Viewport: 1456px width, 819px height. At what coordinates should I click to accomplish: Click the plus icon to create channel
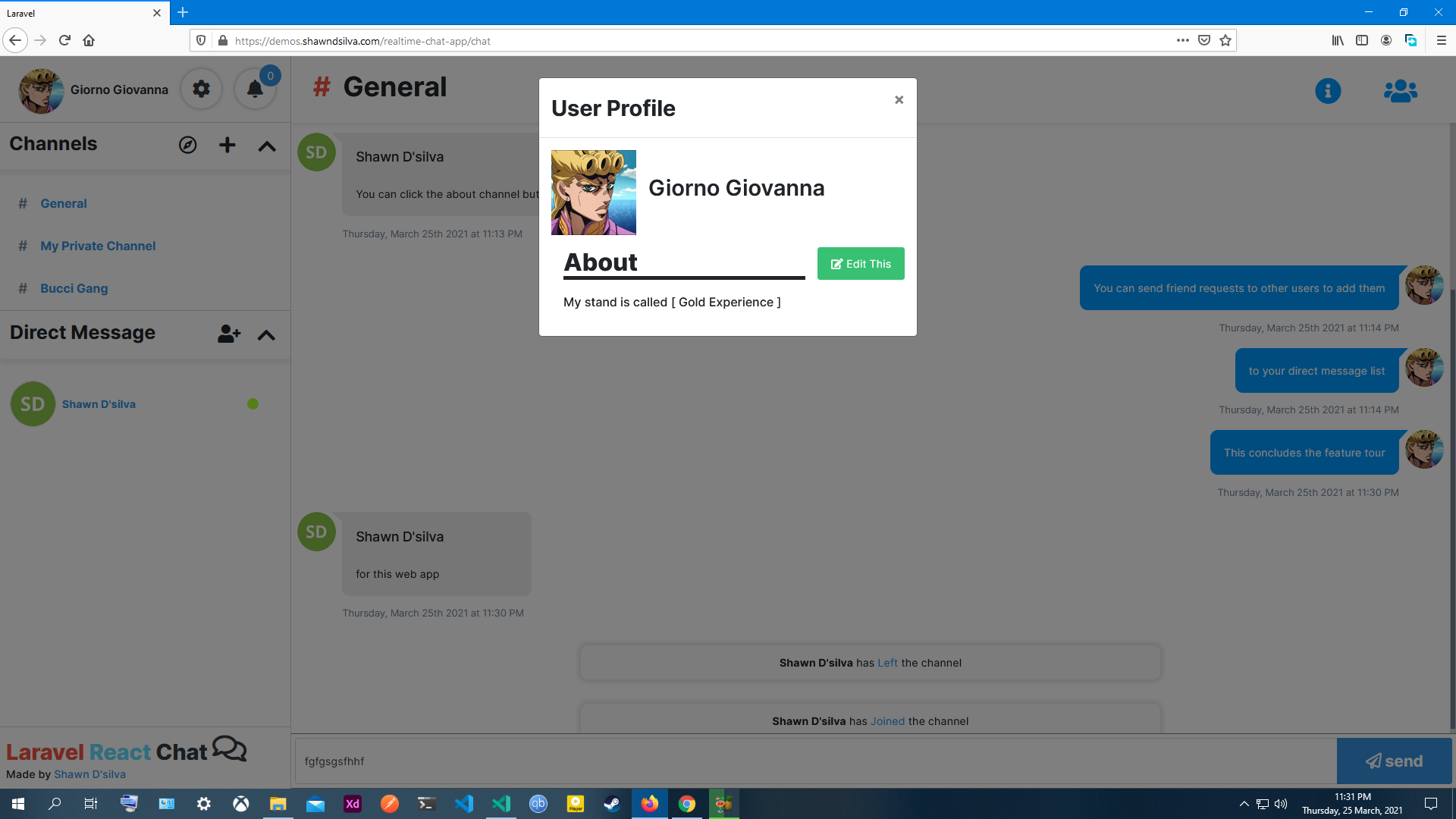227,145
